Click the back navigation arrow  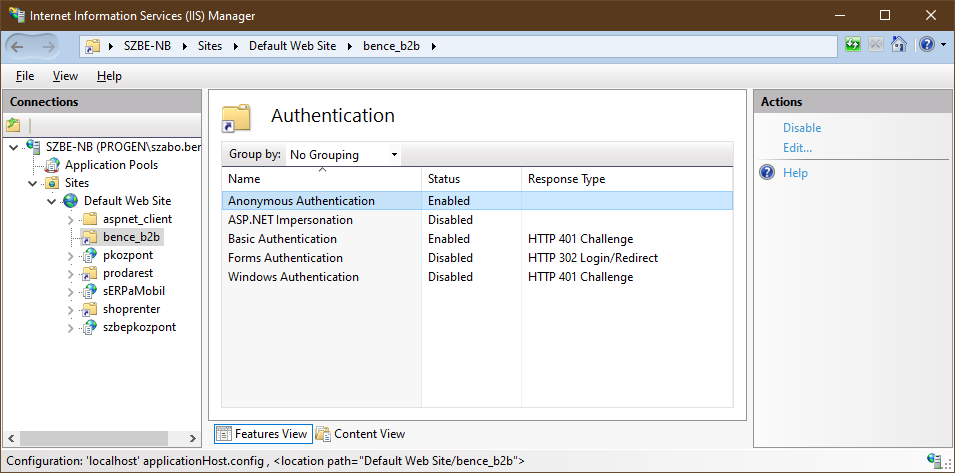(18, 46)
